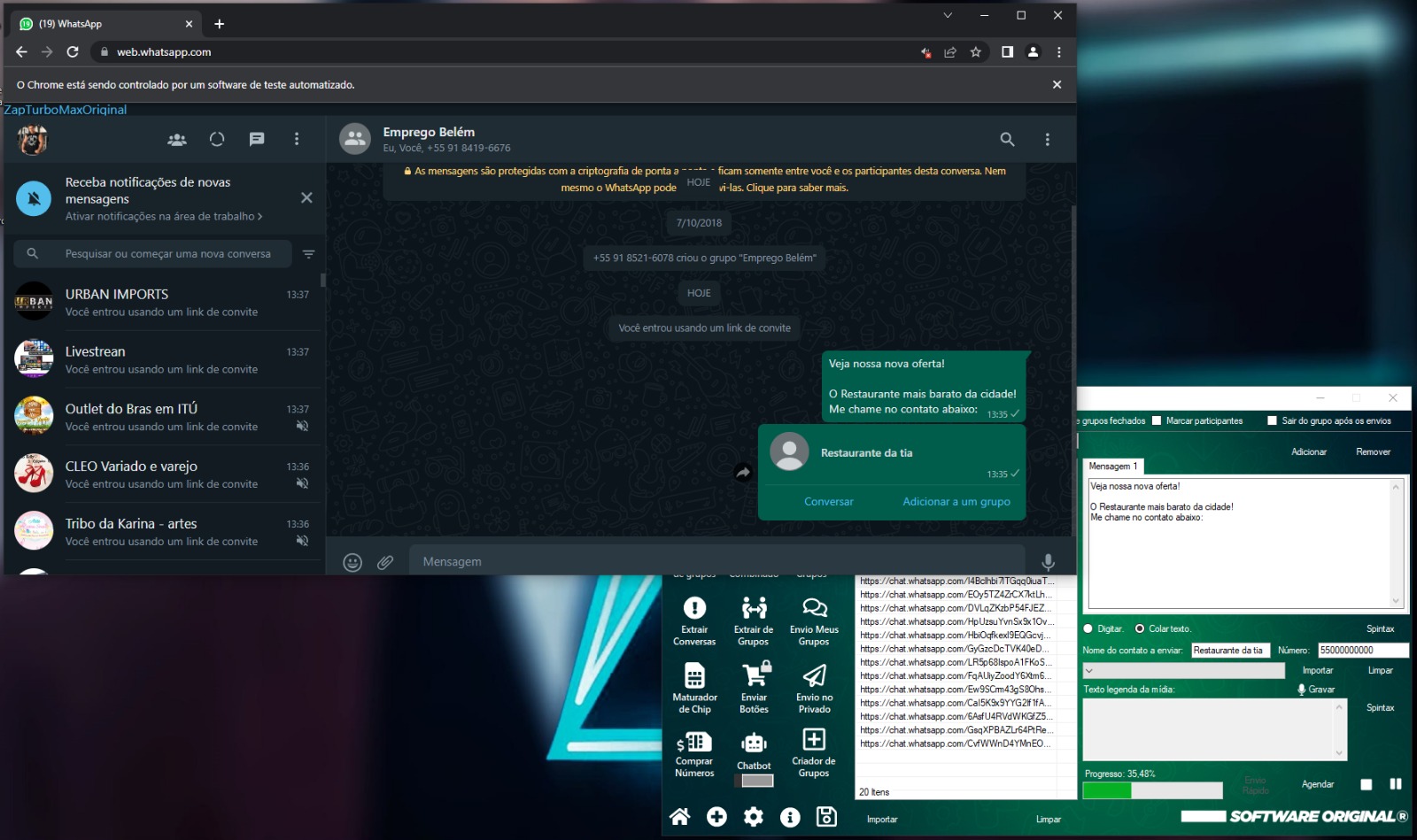Image resolution: width=1417 pixels, height=840 pixels.
Task: Select the Digitar radio option
Action: pyautogui.click(x=1088, y=628)
